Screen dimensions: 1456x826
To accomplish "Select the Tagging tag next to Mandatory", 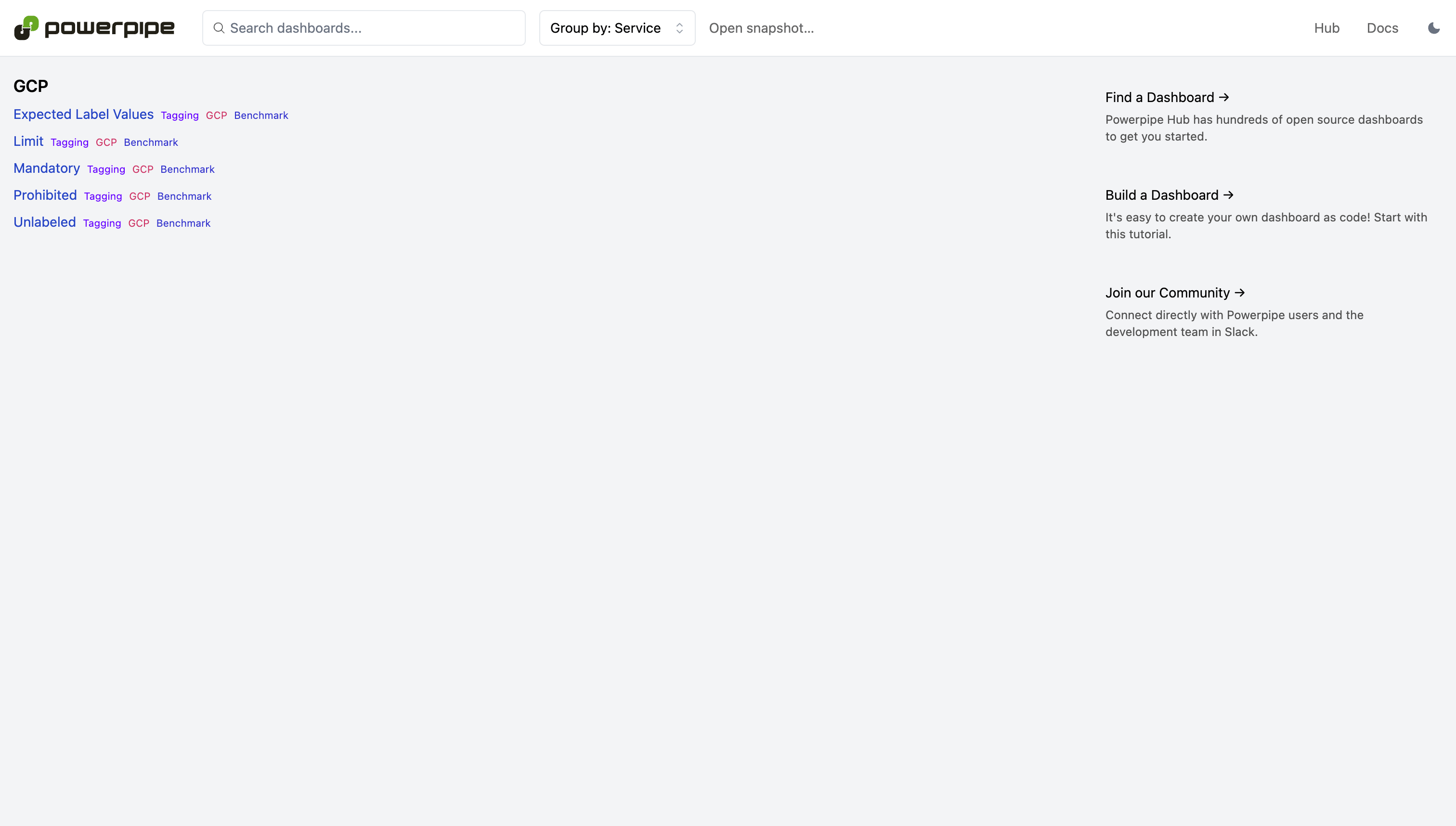I will 105,169.
